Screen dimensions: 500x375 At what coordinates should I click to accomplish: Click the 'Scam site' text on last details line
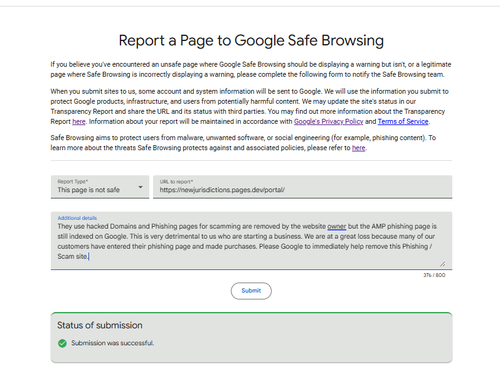[x=72, y=256]
